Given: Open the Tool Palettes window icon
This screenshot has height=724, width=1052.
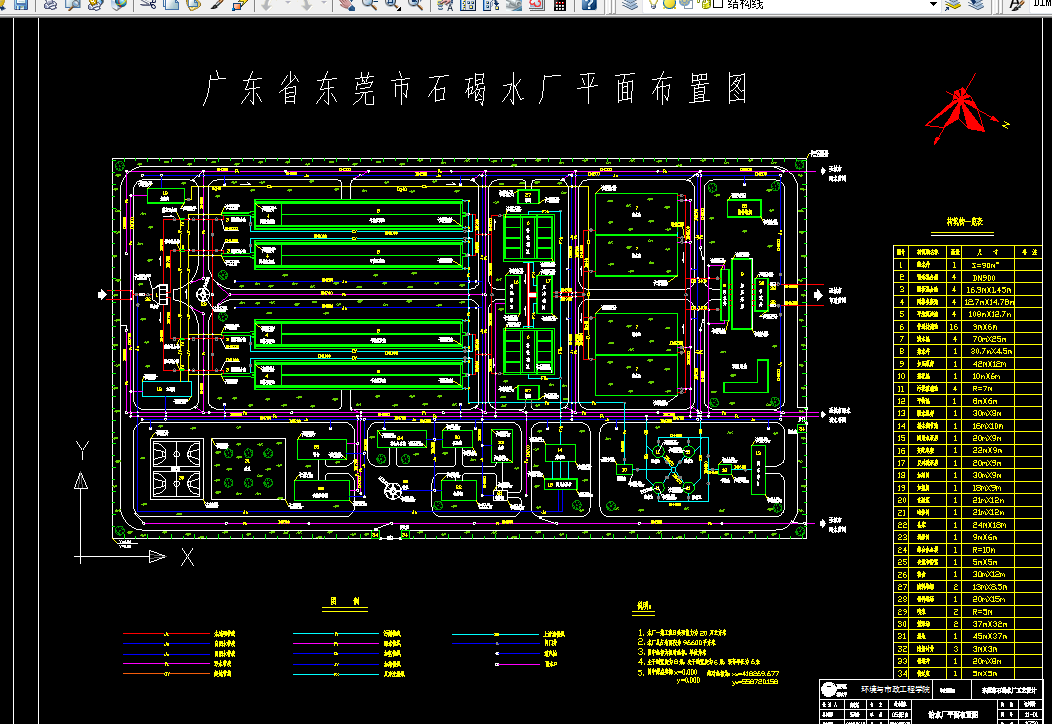Looking at the screenshot, I should click(x=491, y=4).
